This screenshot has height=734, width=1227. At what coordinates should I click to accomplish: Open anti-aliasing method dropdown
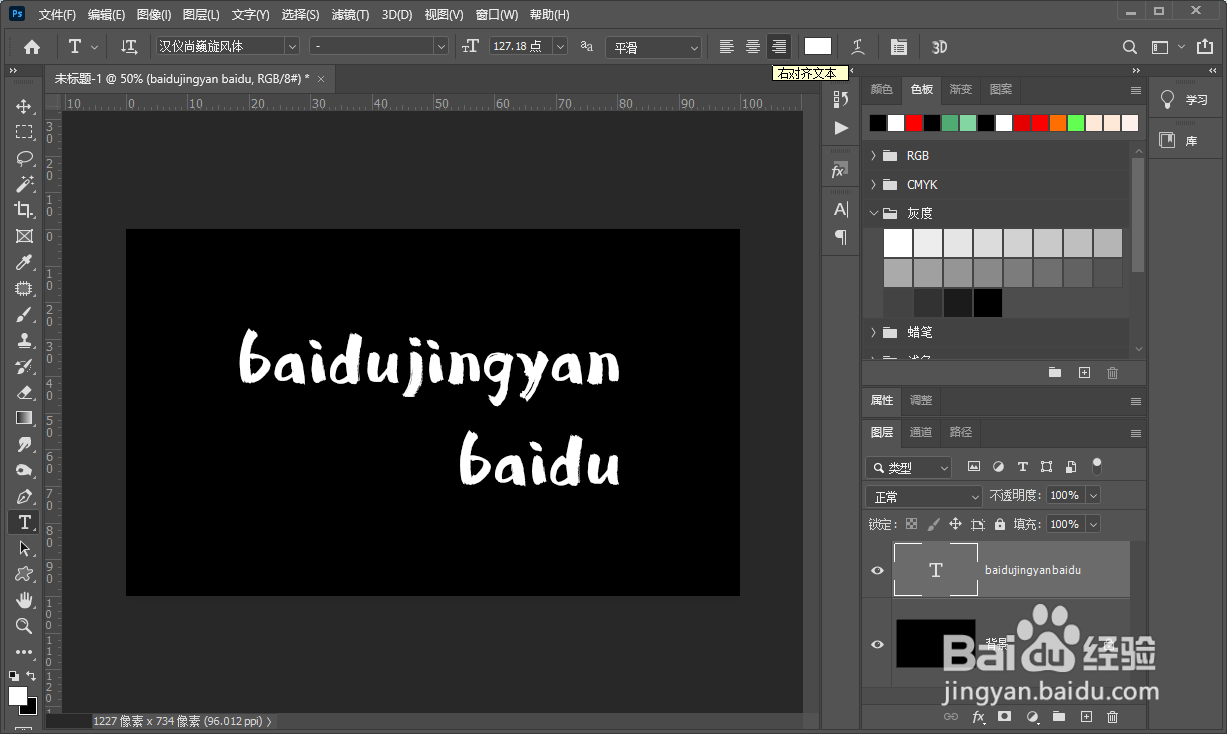[x=653, y=47]
